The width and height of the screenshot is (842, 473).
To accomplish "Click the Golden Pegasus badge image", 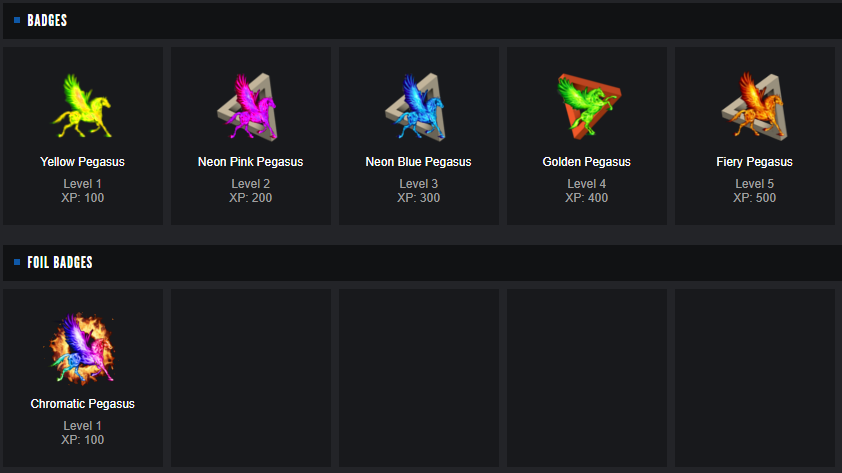I will point(586,106).
